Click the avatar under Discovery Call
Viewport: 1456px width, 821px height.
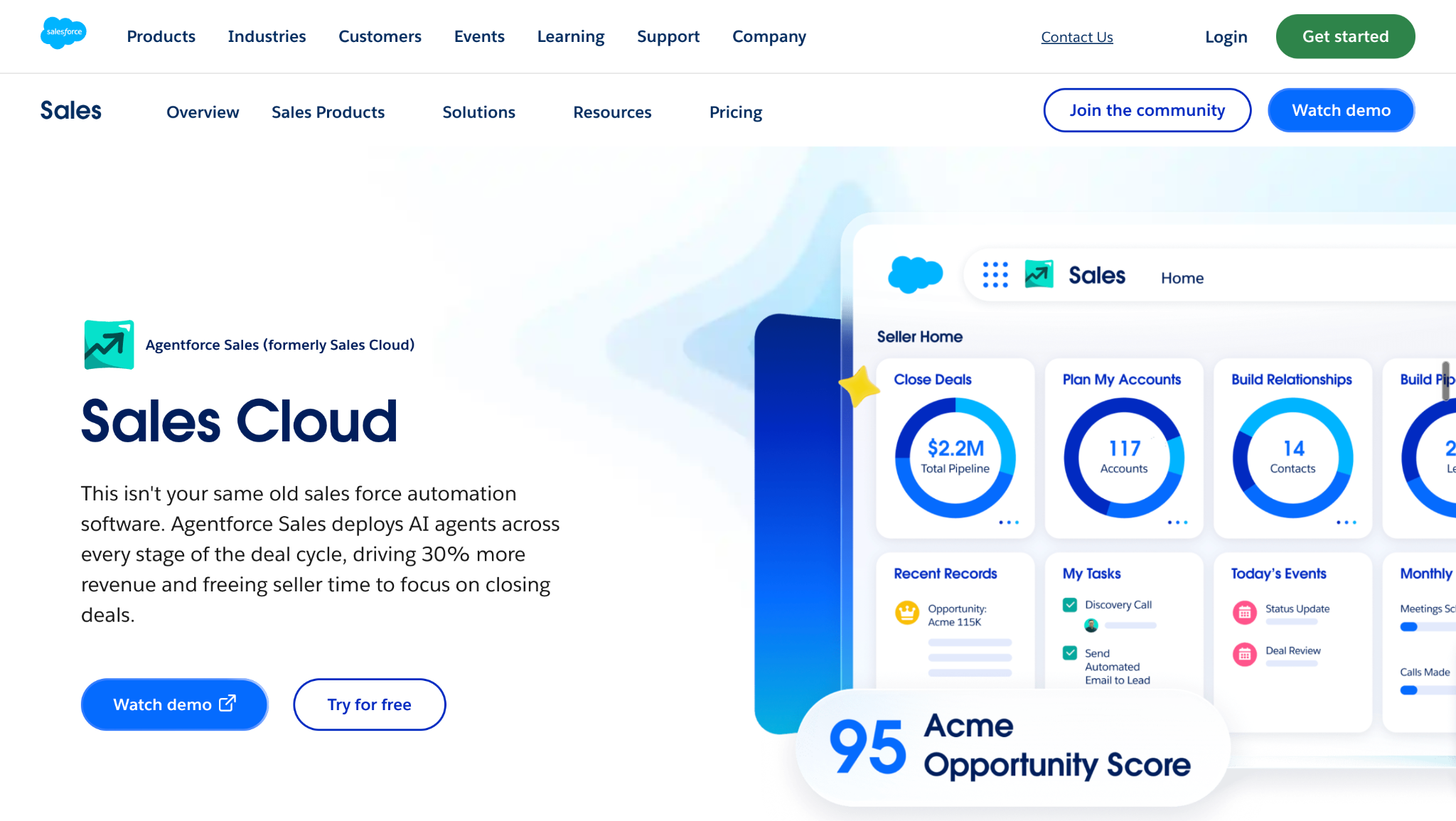[1091, 626]
